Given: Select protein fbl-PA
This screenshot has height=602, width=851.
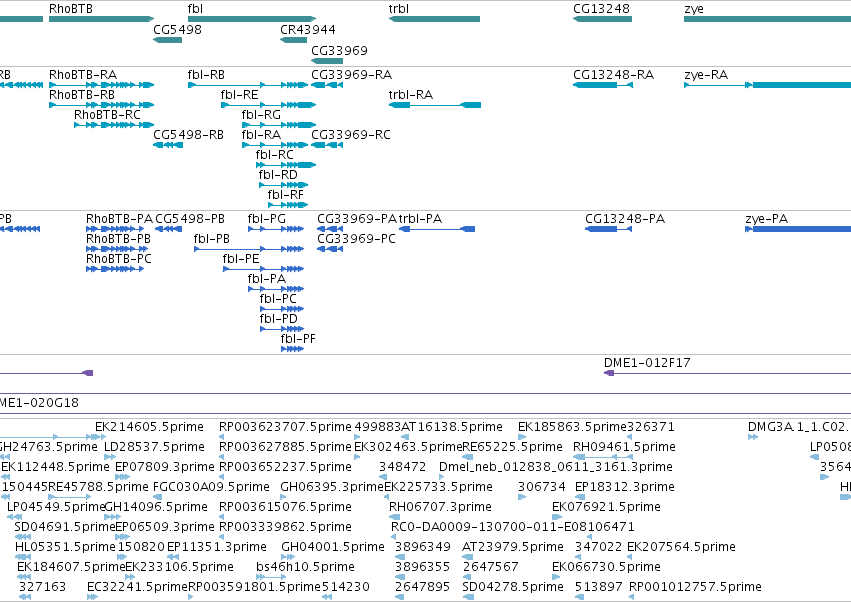Looking at the screenshot, I should tap(266, 279).
